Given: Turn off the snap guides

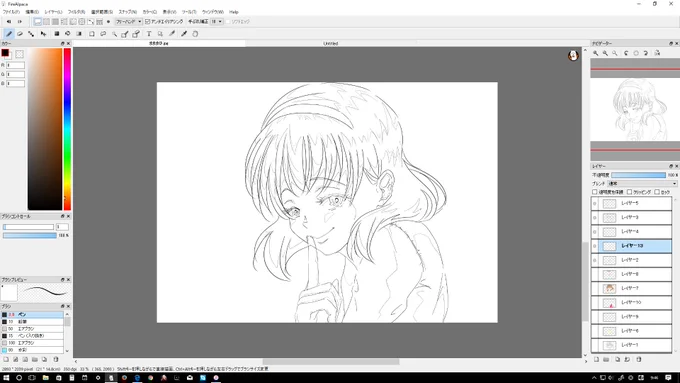Looking at the screenshot, I should point(38,21).
